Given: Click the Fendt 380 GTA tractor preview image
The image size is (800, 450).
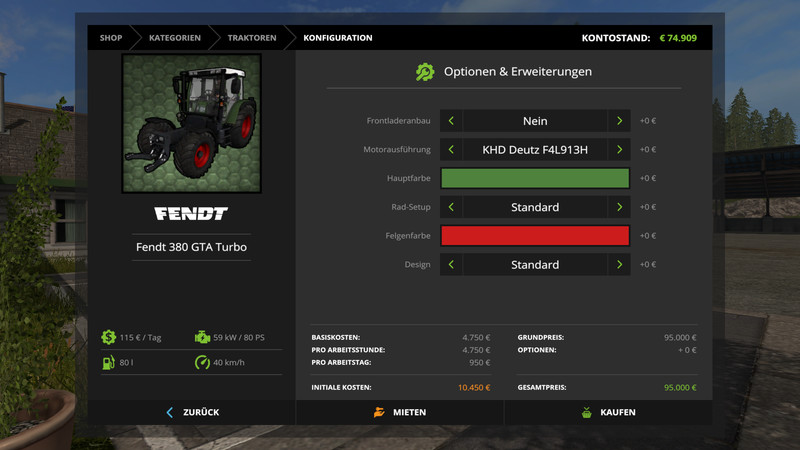Looking at the screenshot, I should [191, 123].
